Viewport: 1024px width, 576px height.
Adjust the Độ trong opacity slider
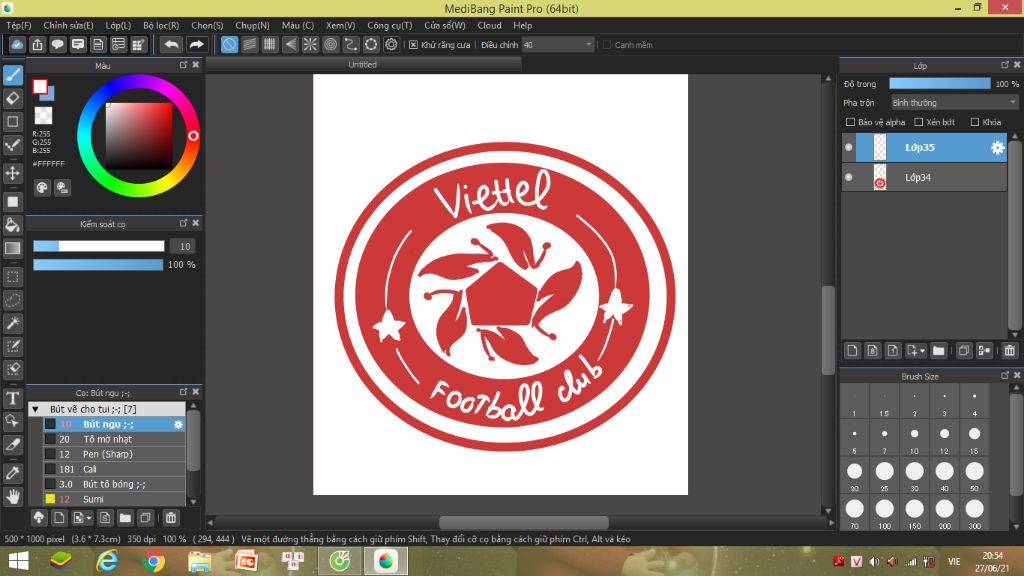tap(940, 84)
